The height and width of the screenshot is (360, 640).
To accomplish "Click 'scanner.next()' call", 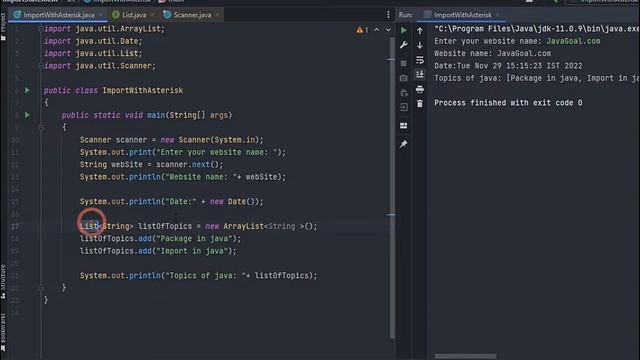I will coord(187,164).
